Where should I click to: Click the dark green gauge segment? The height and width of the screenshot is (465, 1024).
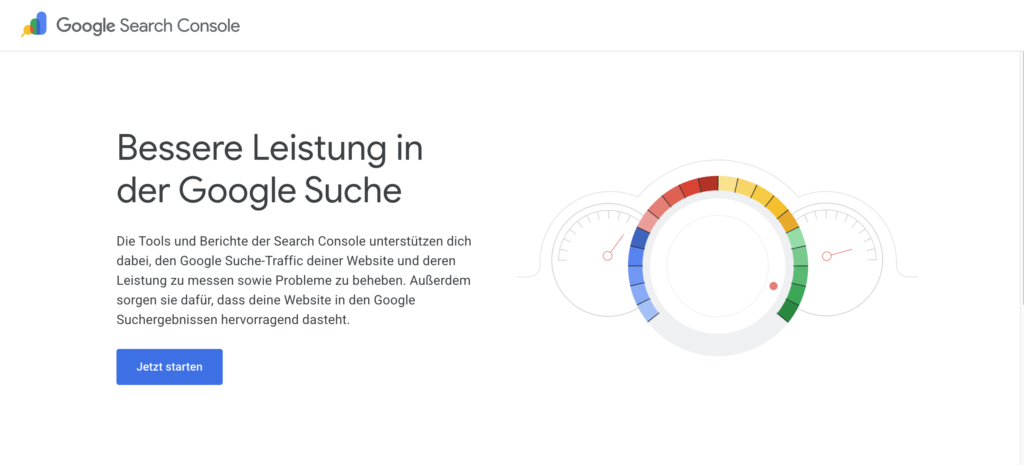tap(788, 311)
